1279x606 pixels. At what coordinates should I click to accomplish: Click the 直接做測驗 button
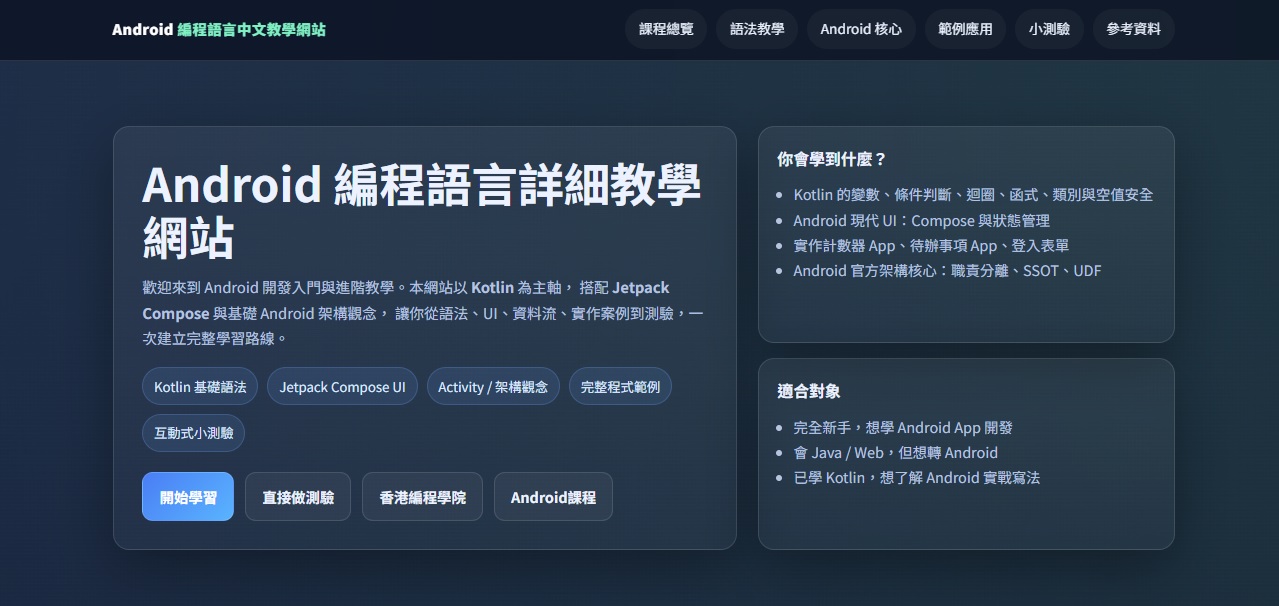pyautogui.click(x=298, y=497)
